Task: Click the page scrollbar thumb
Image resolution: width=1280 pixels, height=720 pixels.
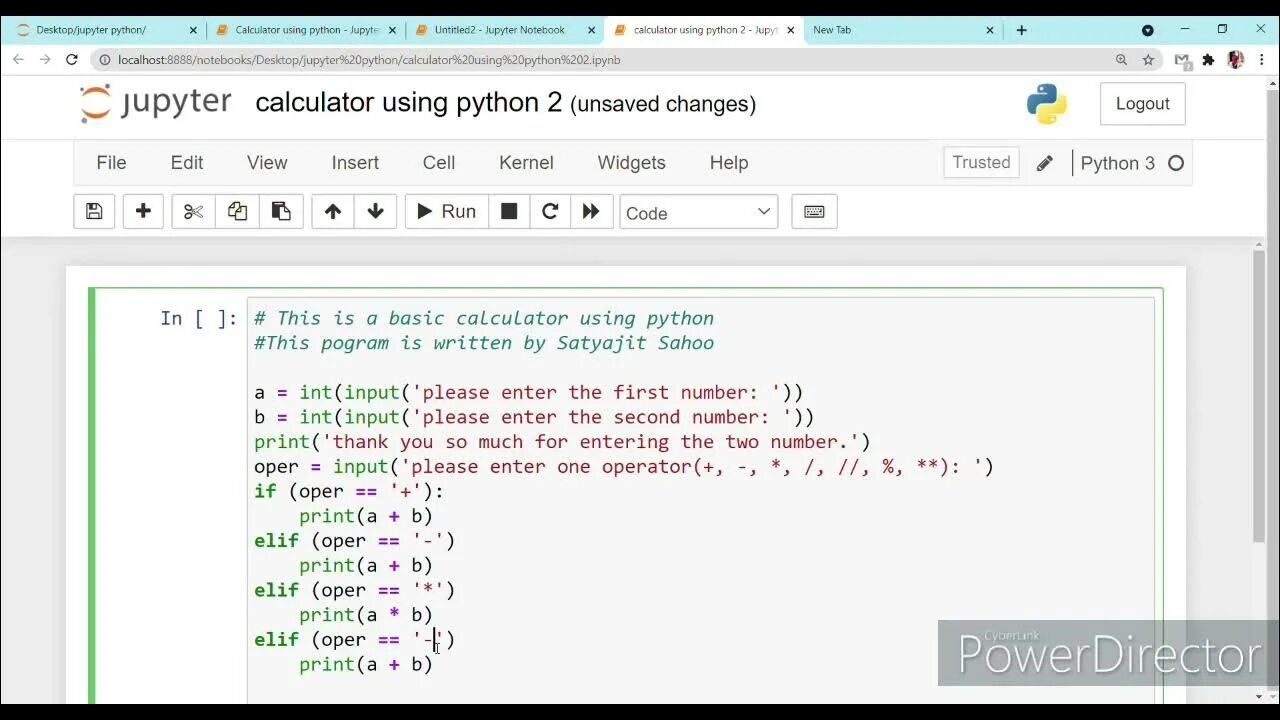Action: (x=1259, y=395)
